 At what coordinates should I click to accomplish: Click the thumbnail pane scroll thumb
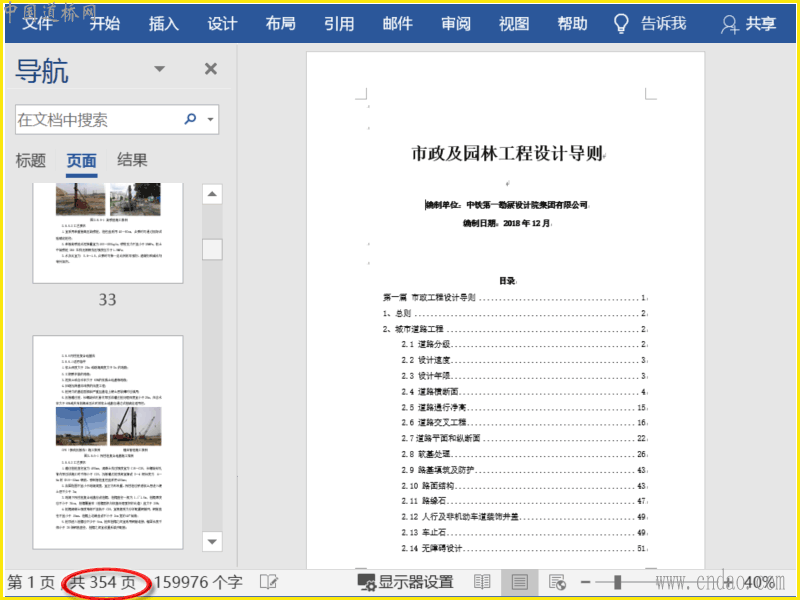click(212, 249)
